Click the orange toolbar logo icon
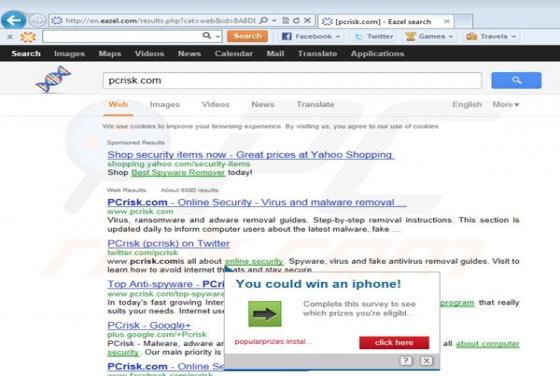 click(28, 36)
